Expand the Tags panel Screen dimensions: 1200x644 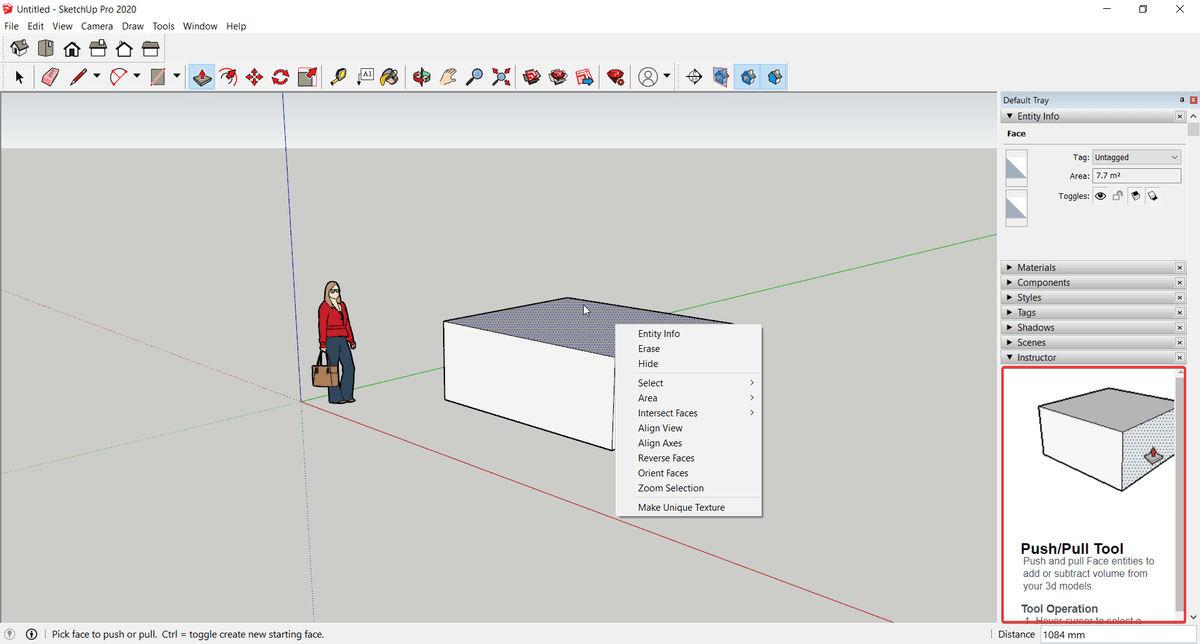(x=1093, y=312)
